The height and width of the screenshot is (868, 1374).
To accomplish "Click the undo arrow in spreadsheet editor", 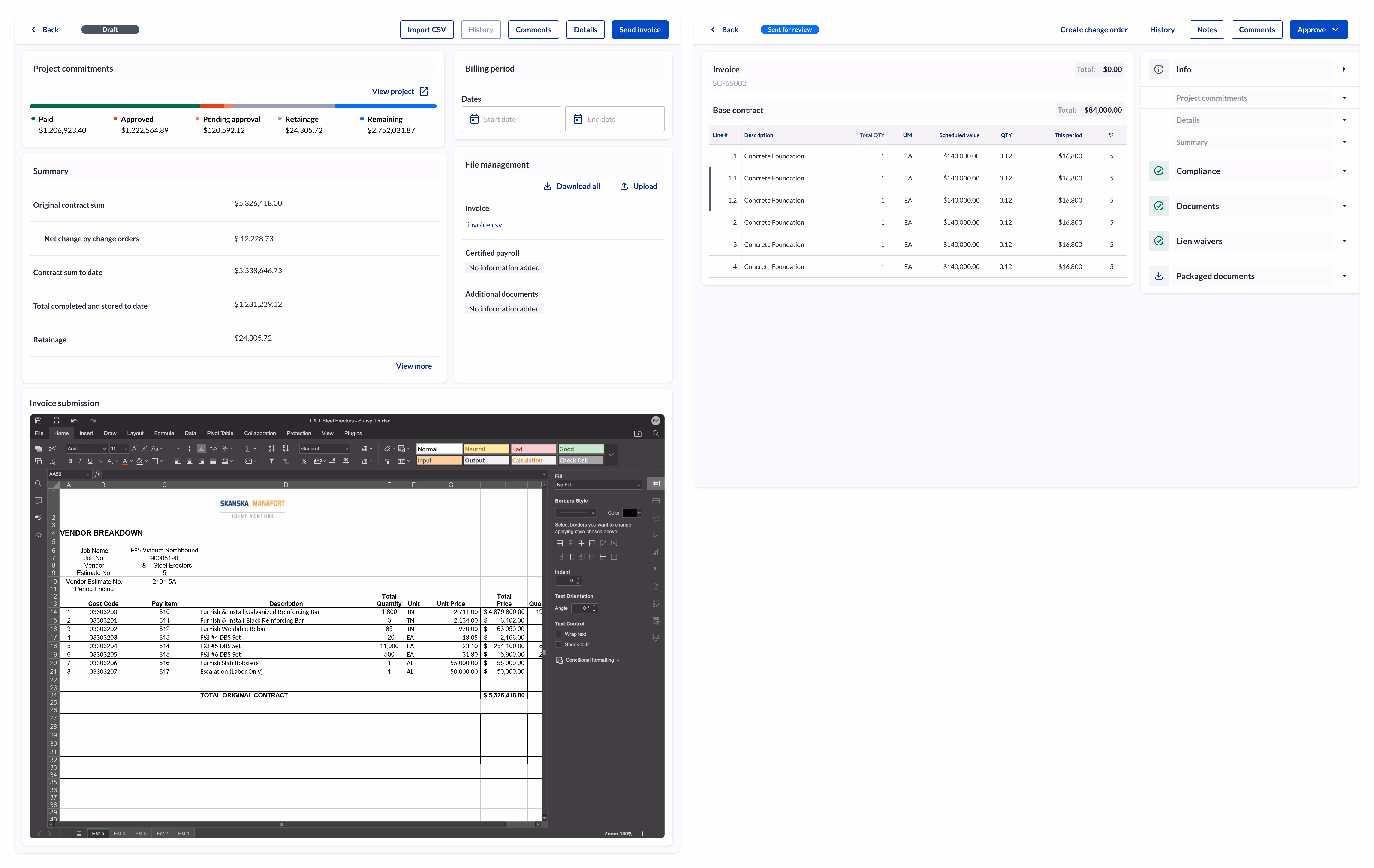I will (x=74, y=421).
